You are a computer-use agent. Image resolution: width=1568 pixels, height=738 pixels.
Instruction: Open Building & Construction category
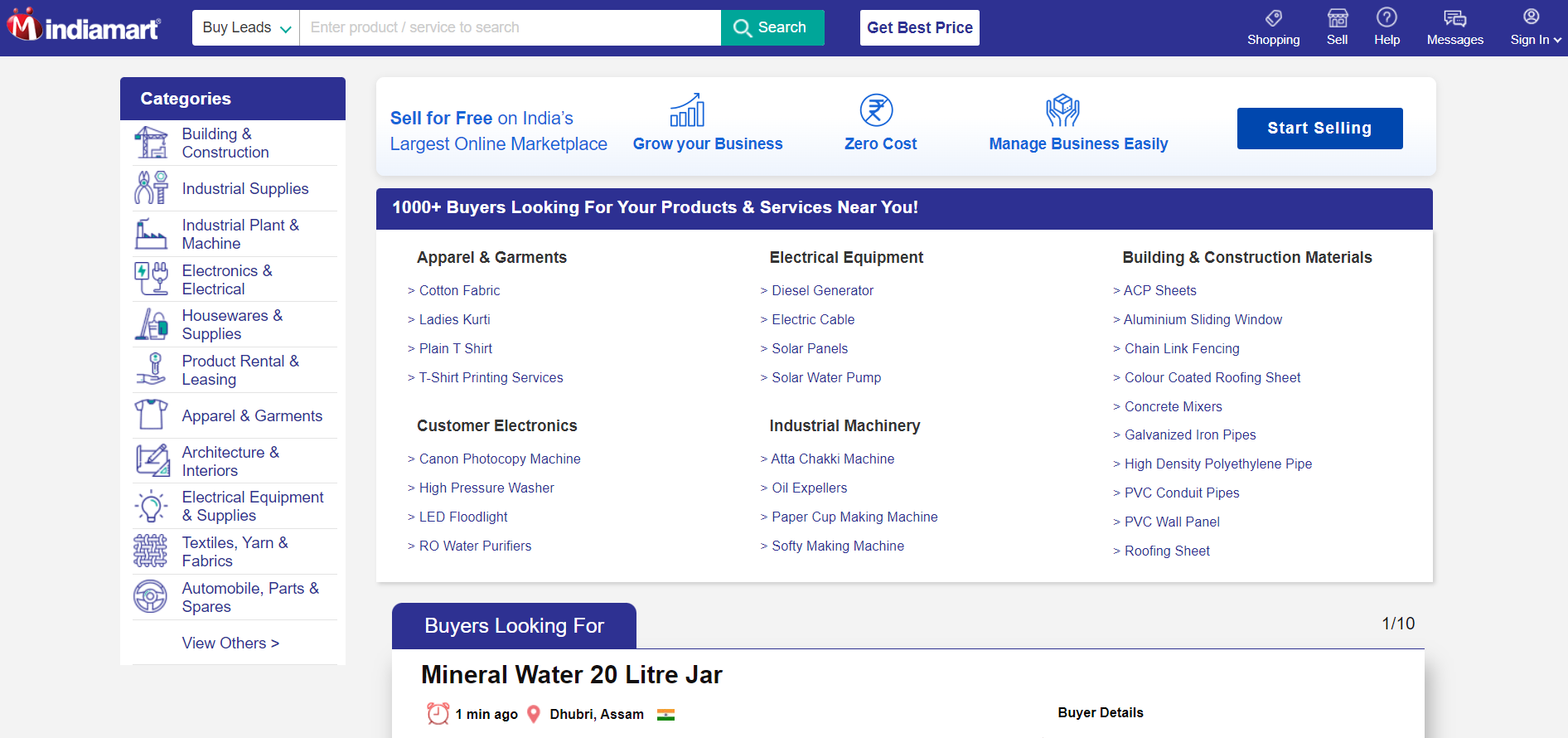[x=225, y=143]
